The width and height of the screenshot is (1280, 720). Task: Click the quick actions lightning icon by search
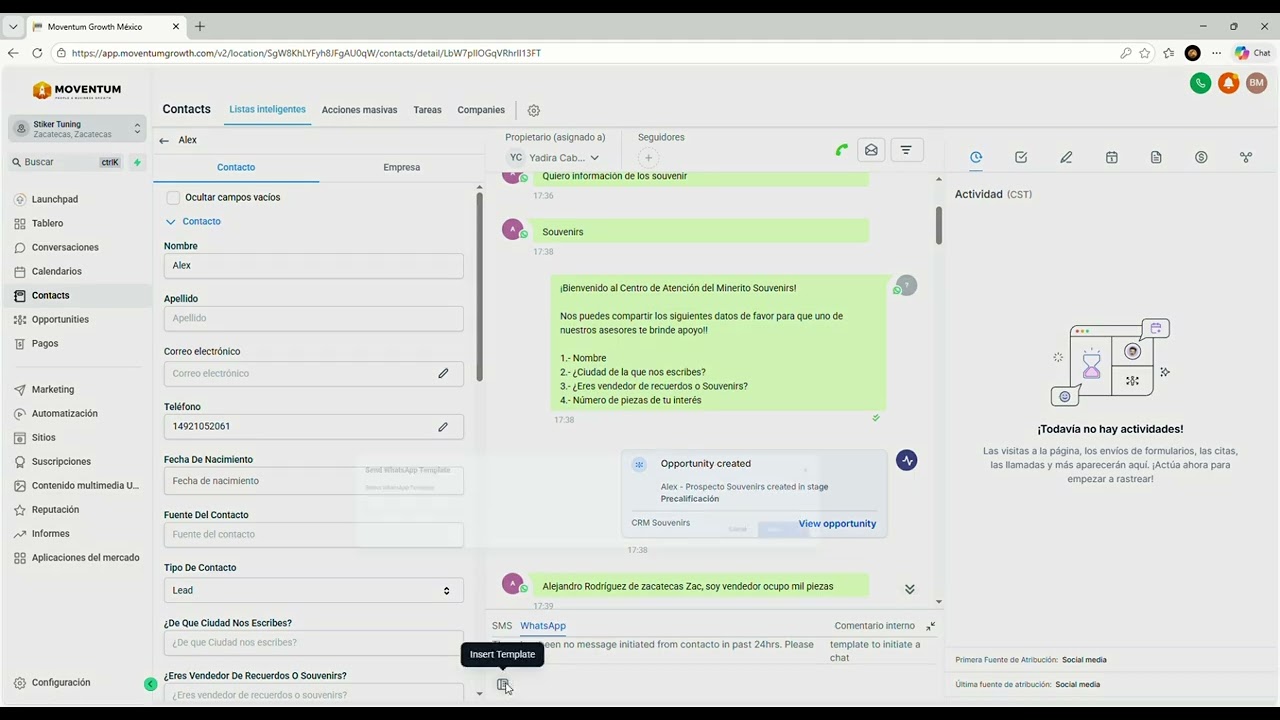[137, 162]
